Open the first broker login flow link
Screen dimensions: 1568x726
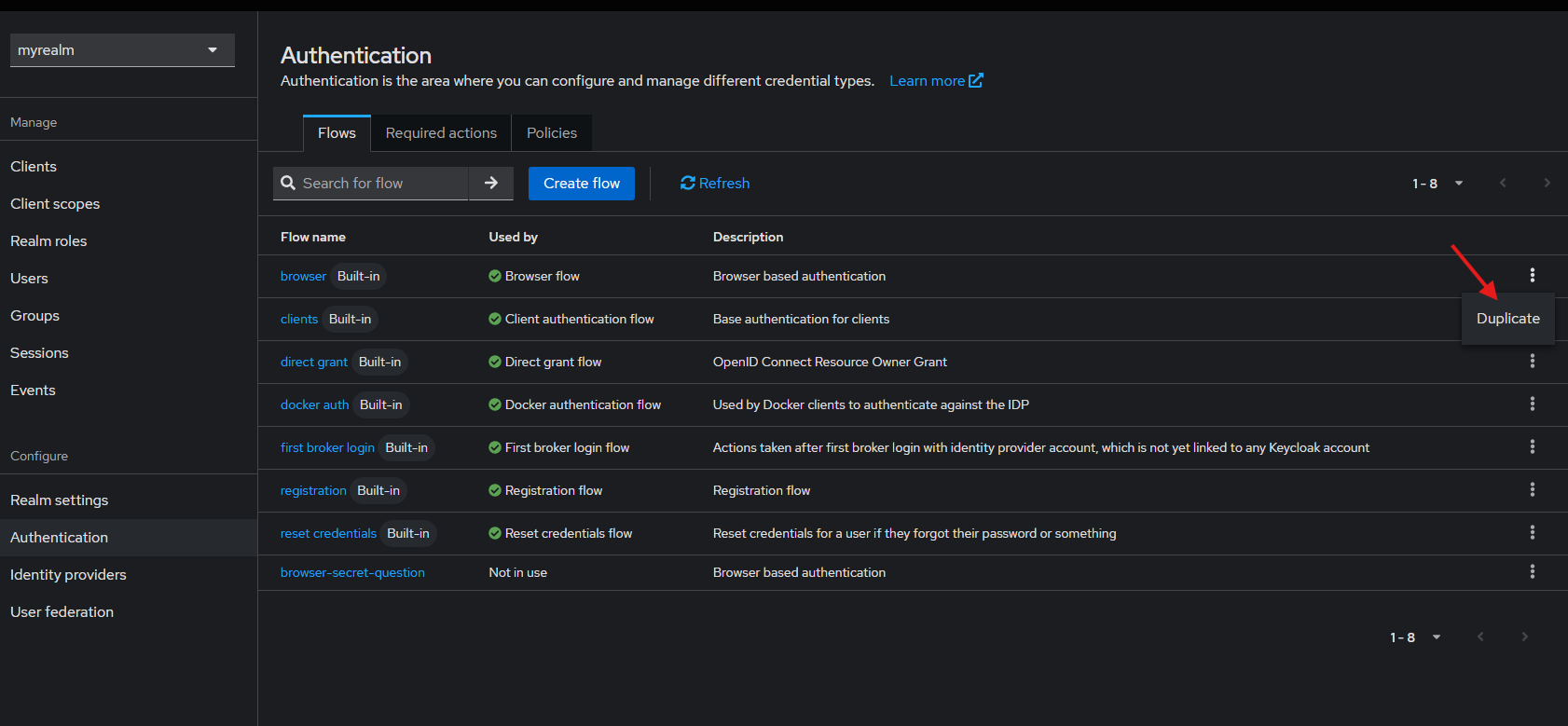327,447
